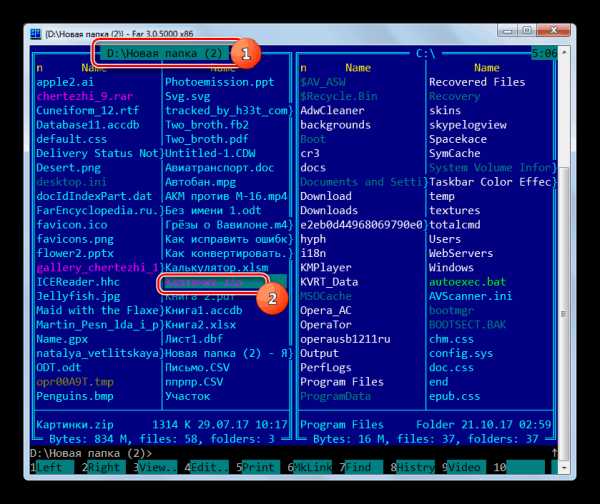This screenshot has height=504, width=600.
Task: Select file Калькулятор.xlsm
Action: 217,267
